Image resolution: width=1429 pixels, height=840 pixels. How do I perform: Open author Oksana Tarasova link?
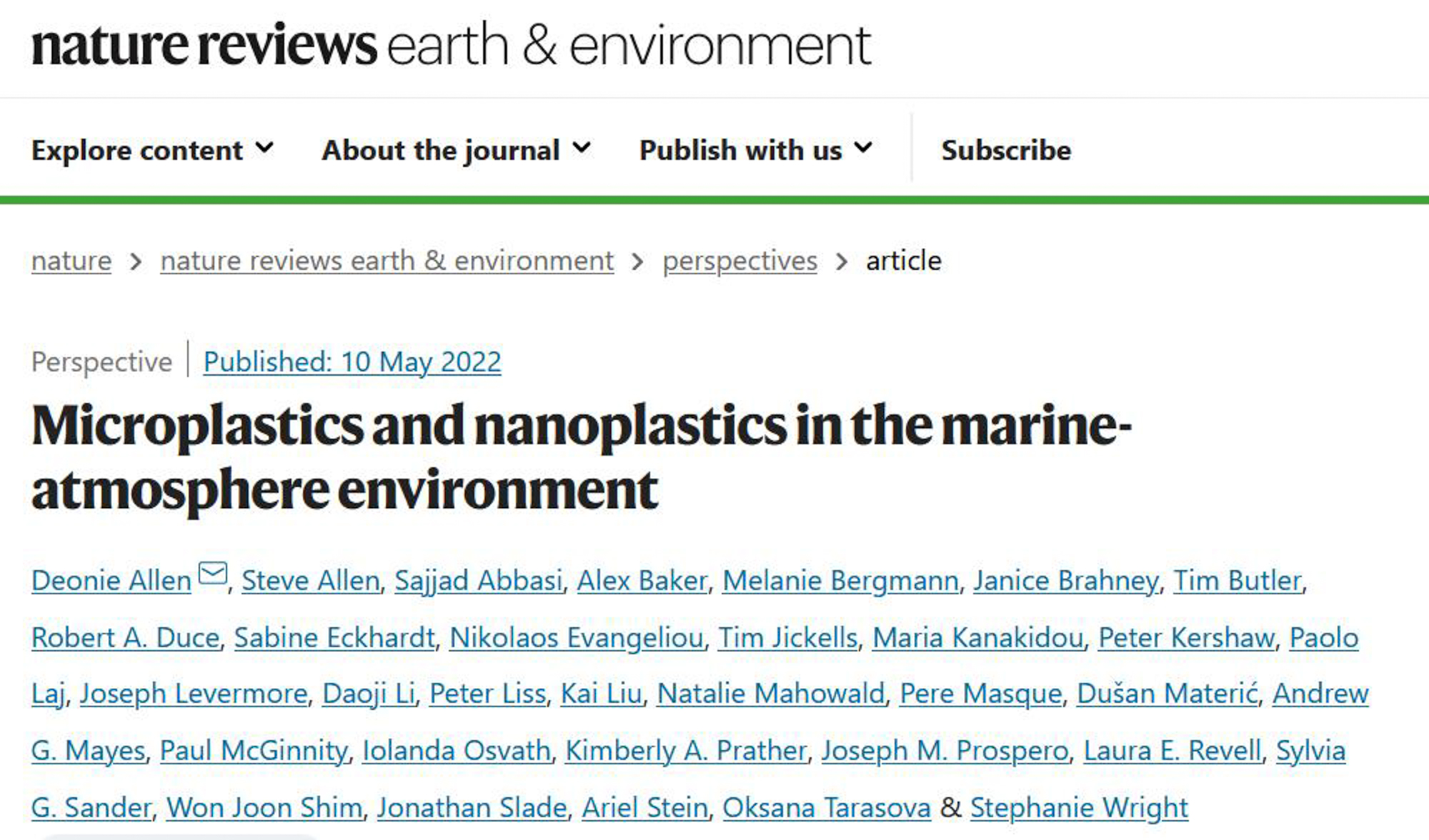(826, 808)
